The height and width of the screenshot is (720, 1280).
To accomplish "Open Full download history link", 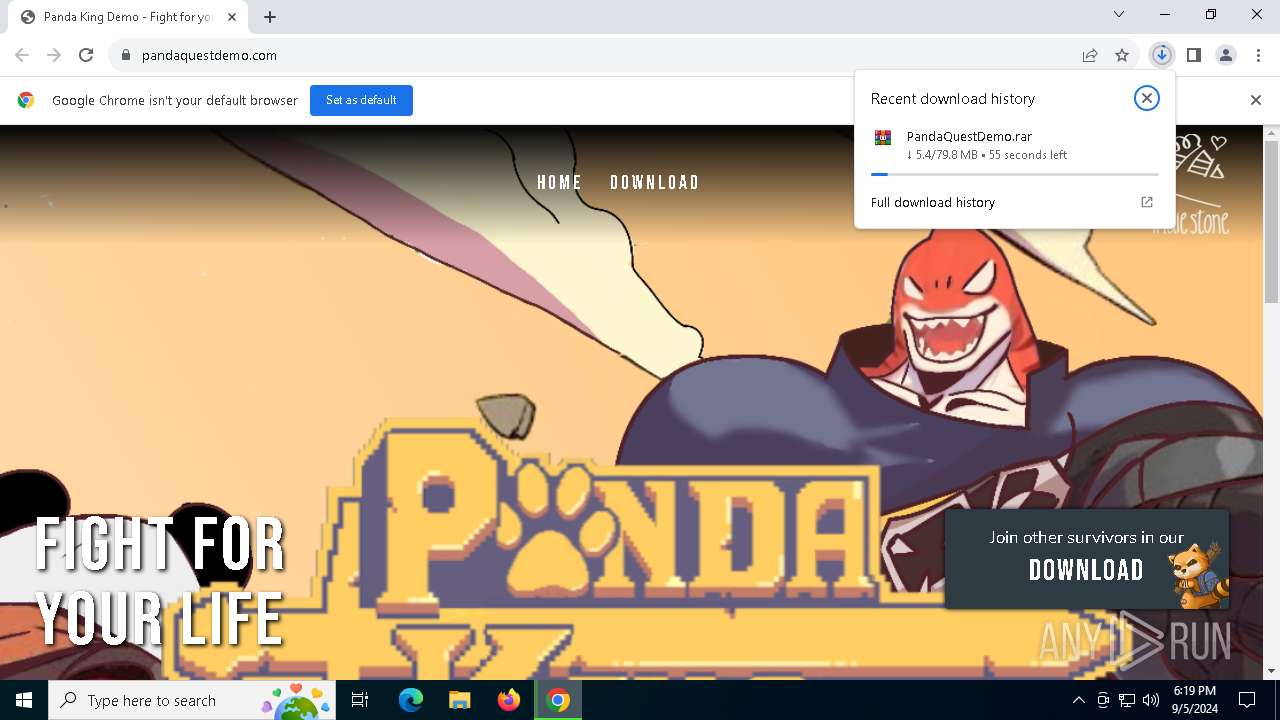I will point(933,202).
